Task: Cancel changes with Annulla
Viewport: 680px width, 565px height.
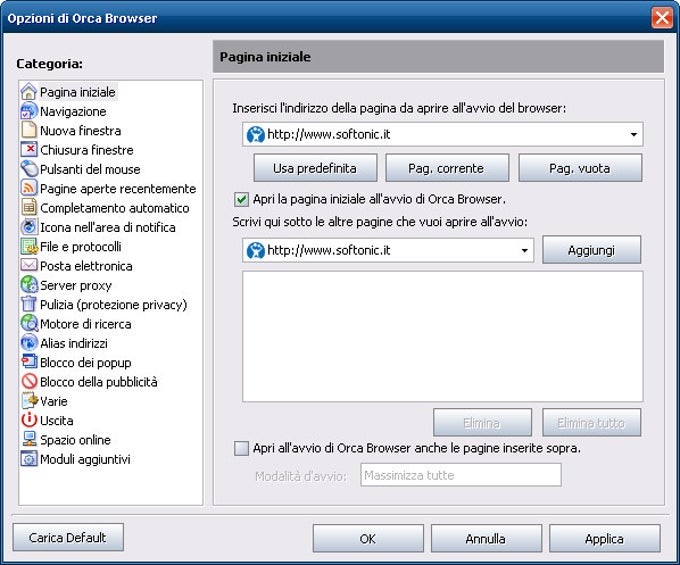Action: coord(486,538)
